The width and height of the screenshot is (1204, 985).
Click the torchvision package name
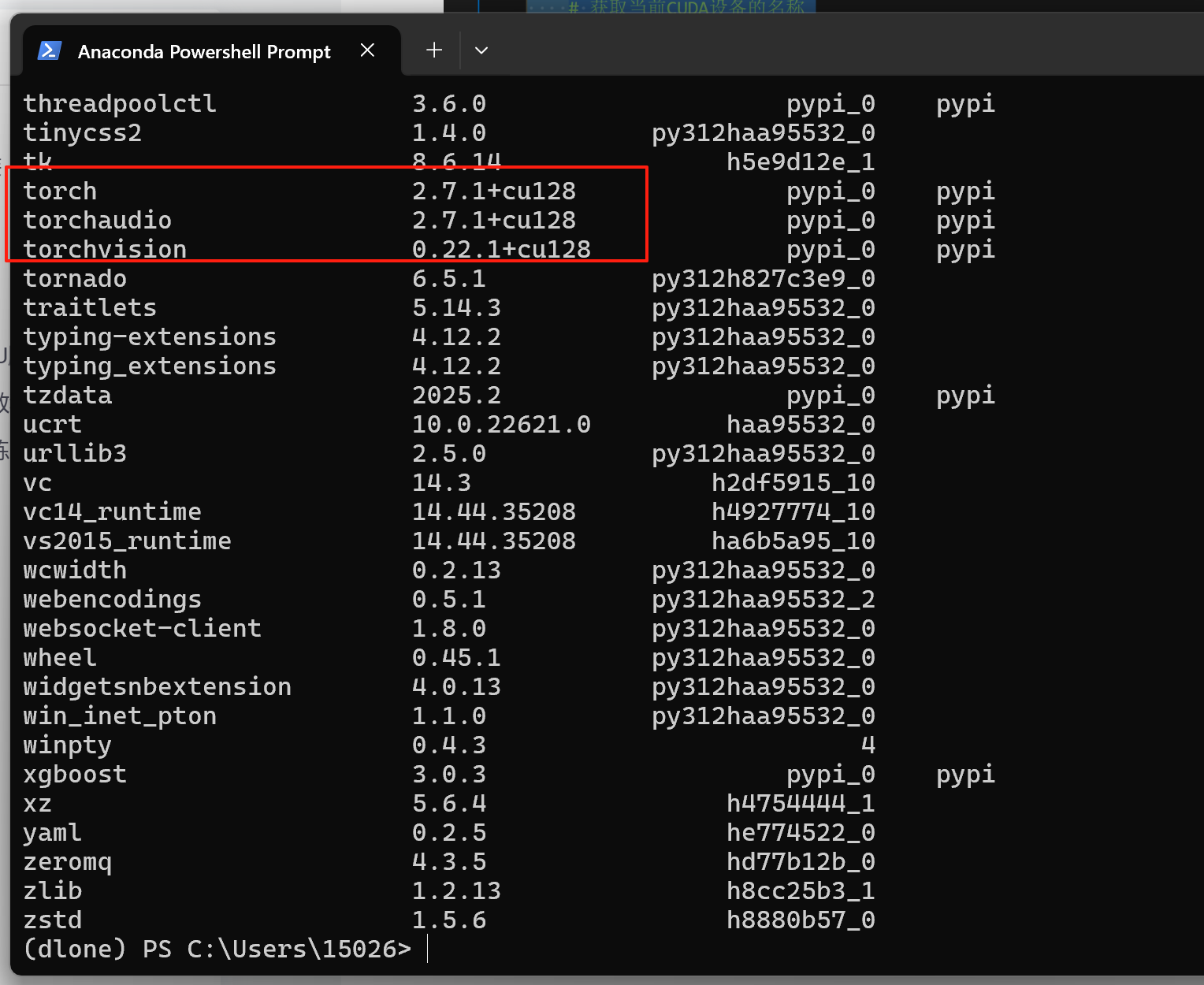[x=105, y=250]
